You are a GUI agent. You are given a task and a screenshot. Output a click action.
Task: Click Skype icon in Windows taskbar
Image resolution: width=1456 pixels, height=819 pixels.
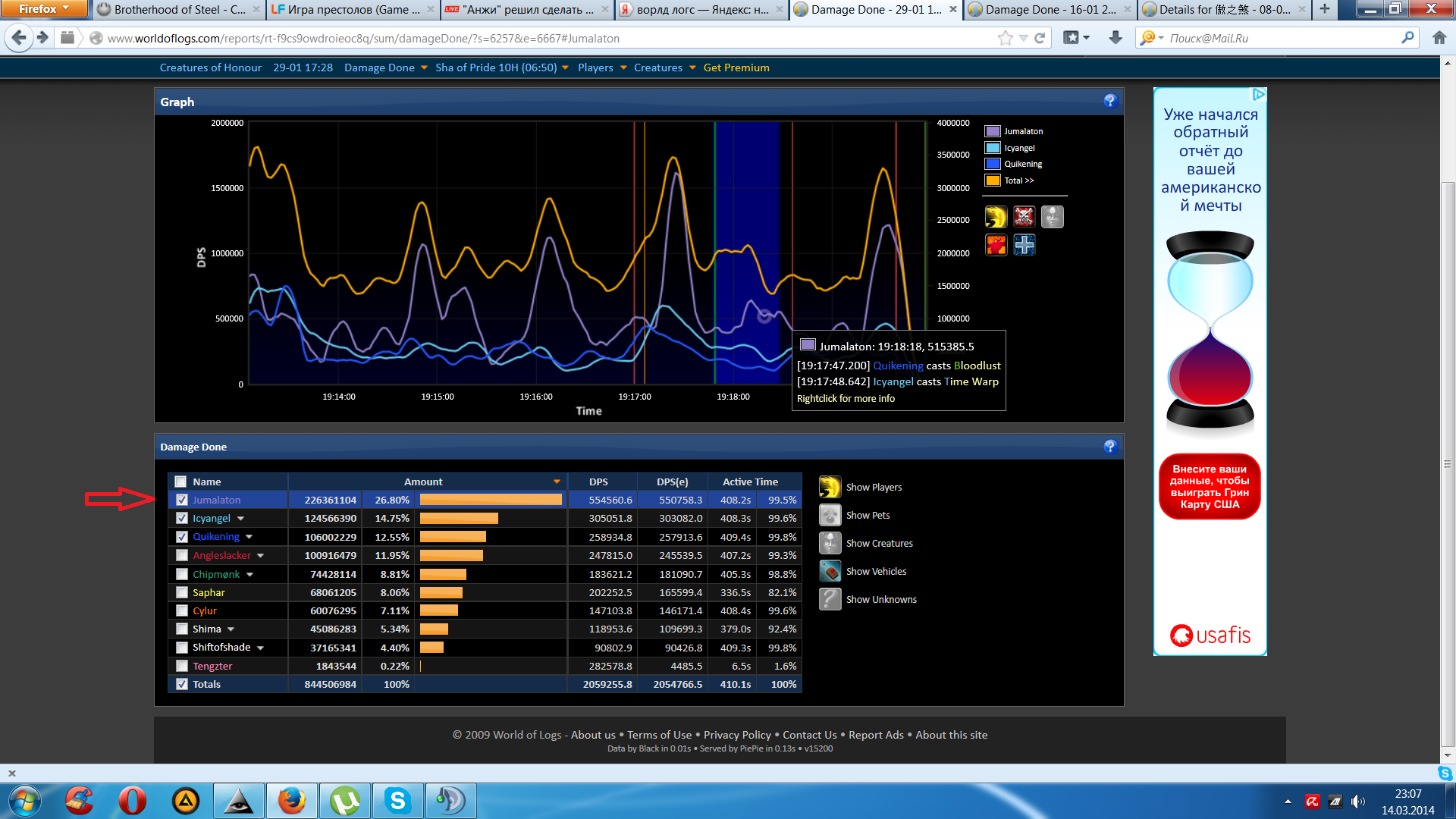[397, 801]
